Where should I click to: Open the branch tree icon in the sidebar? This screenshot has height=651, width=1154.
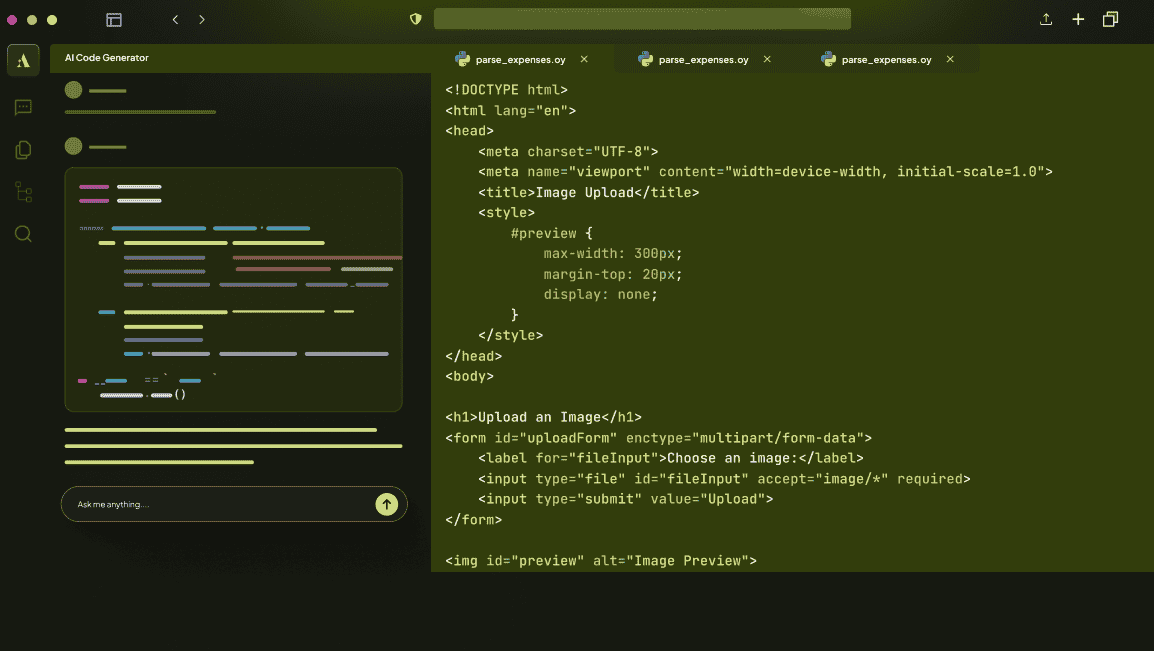tap(23, 192)
